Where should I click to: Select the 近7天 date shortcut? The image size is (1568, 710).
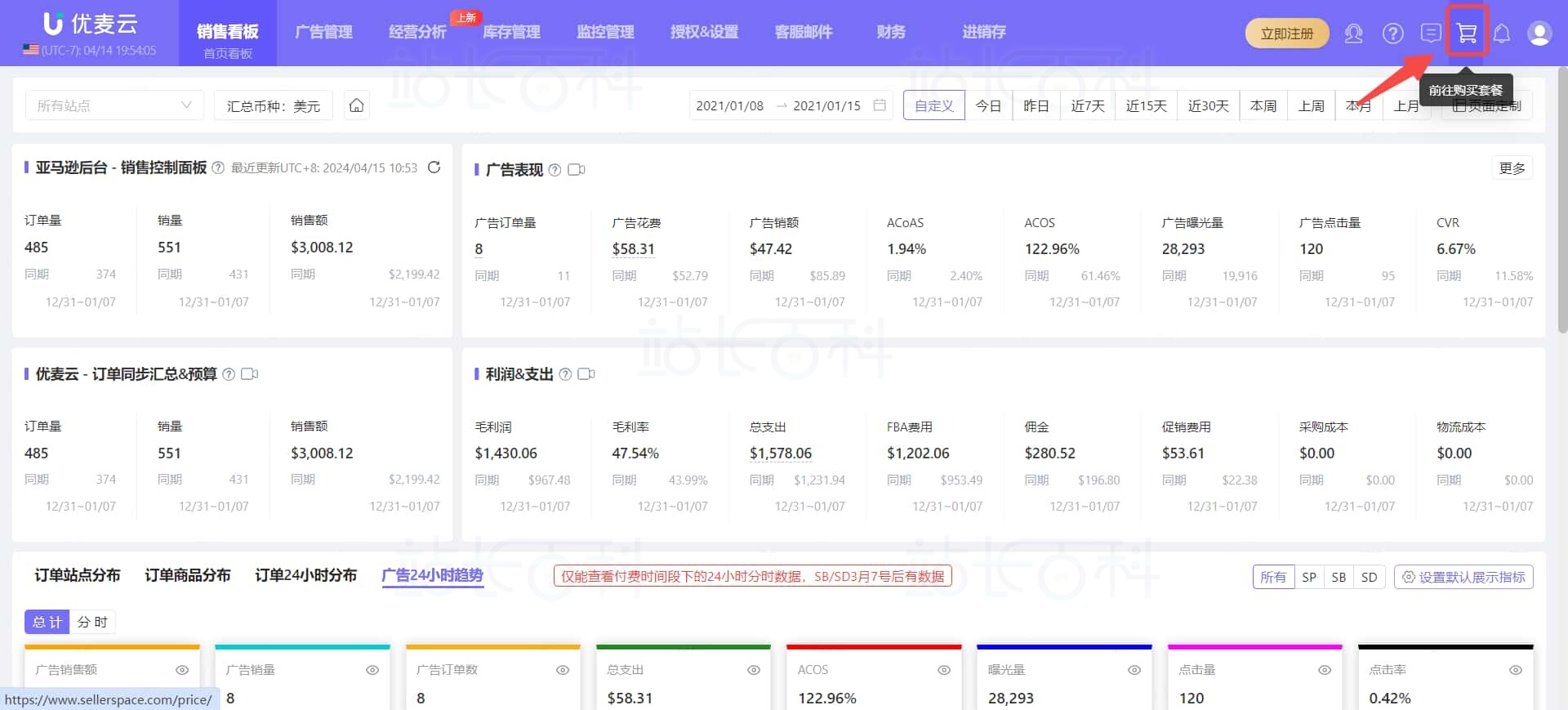click(1088, 105)
